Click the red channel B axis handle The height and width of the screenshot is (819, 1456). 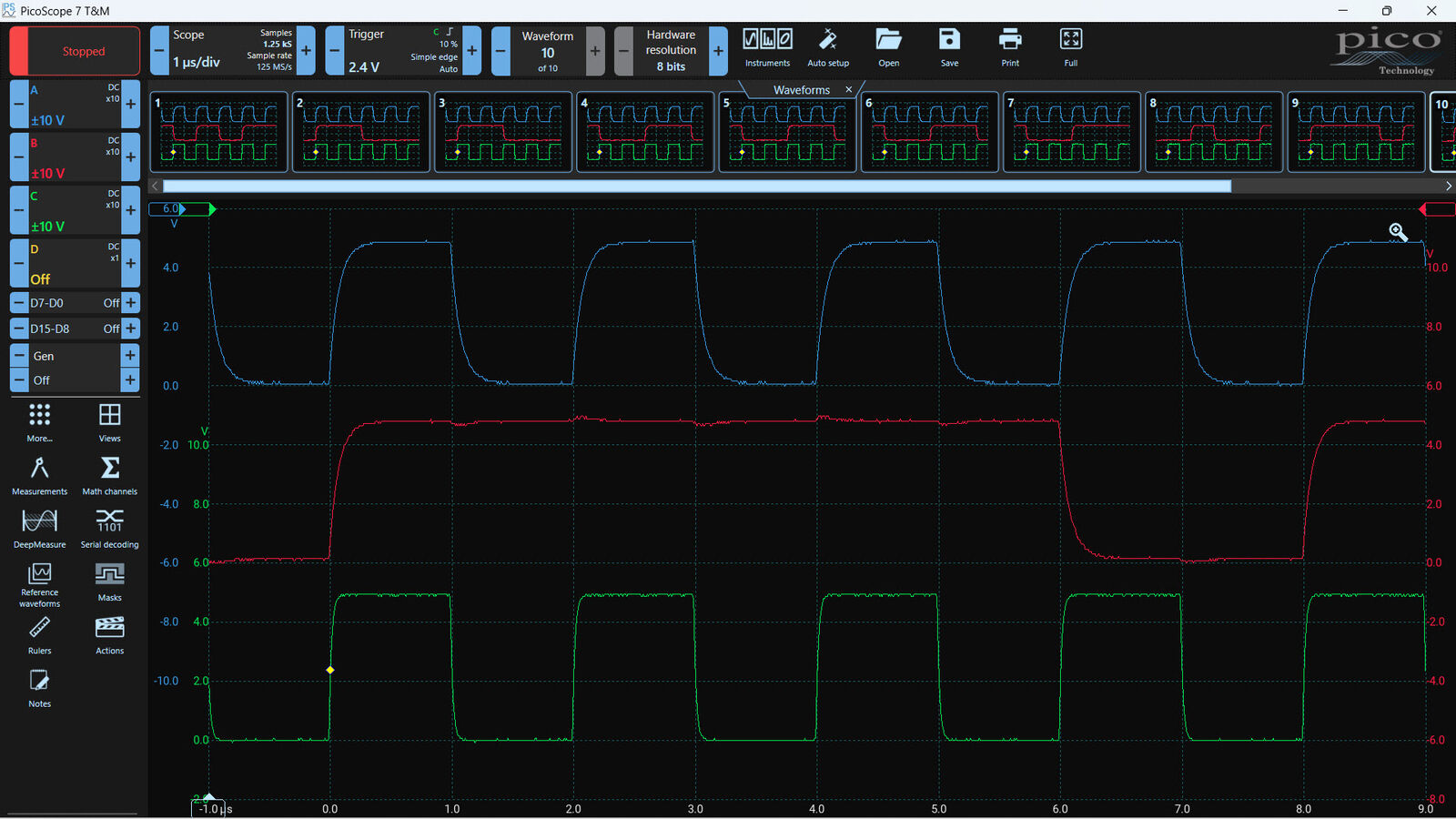coord(1438,209)
